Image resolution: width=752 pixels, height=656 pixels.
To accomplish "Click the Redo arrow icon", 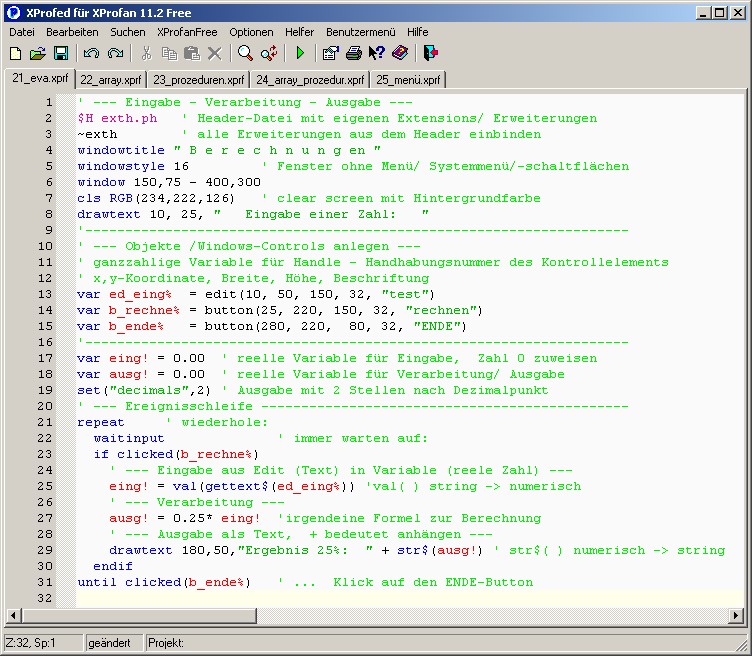I will click(115, 53).
